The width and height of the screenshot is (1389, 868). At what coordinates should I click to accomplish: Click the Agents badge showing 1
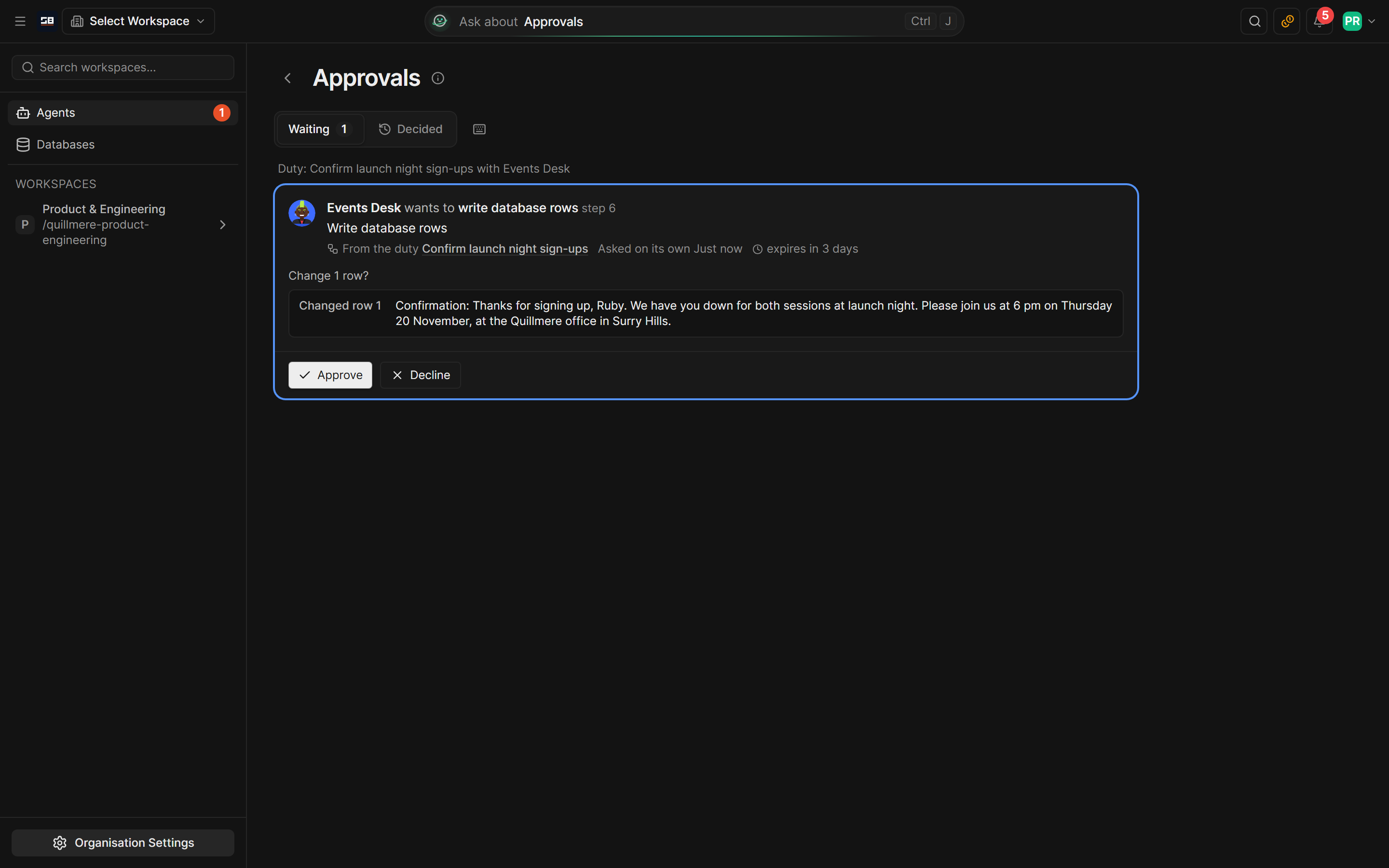[x=221, y=113]
